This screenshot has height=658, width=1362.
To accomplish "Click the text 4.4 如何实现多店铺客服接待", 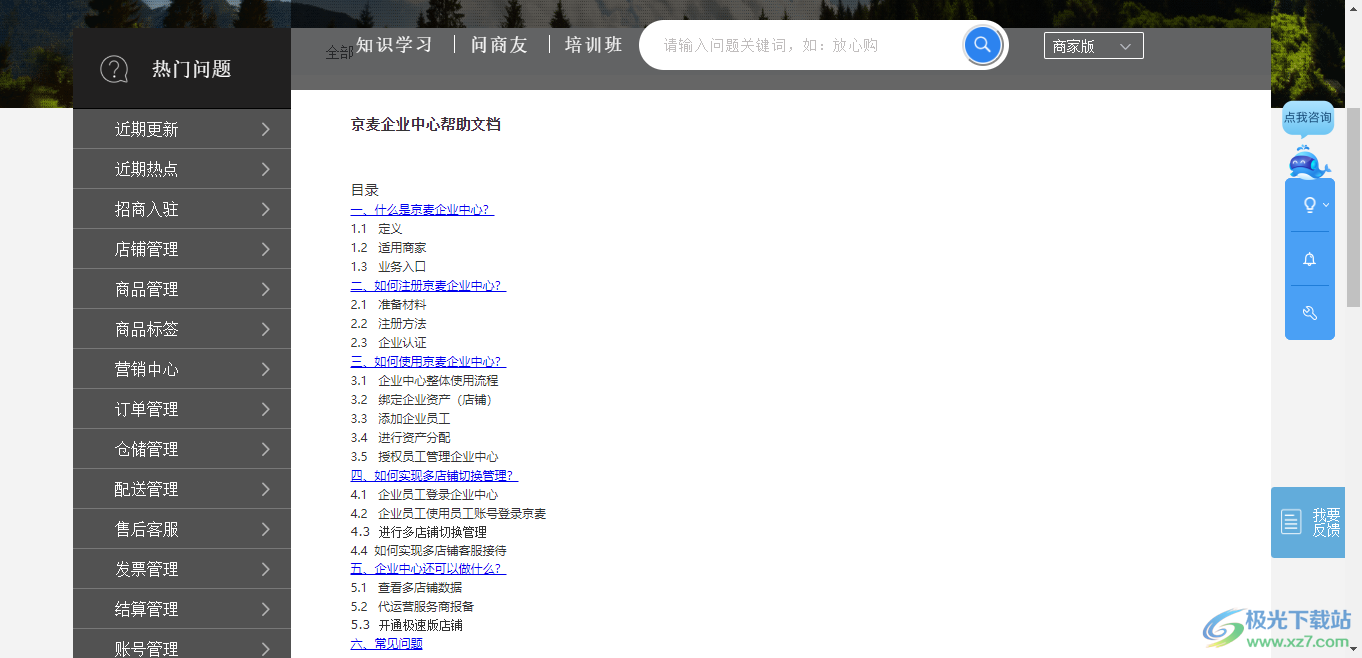I will point(429,551).
